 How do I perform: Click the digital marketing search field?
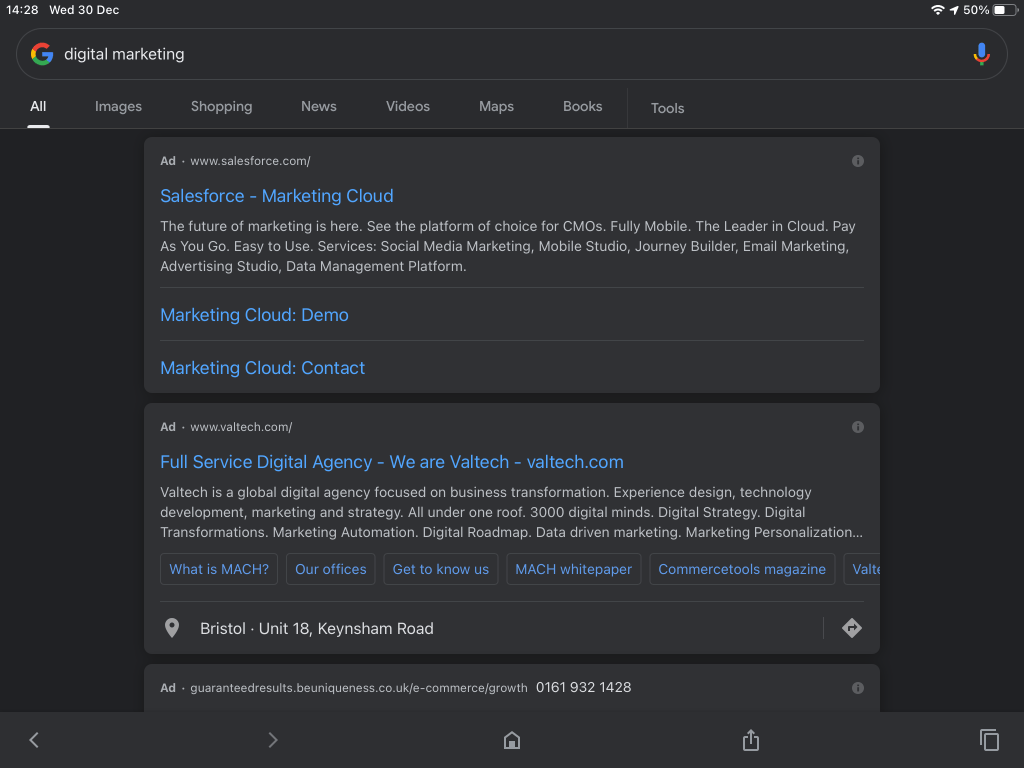coord(500,54)
